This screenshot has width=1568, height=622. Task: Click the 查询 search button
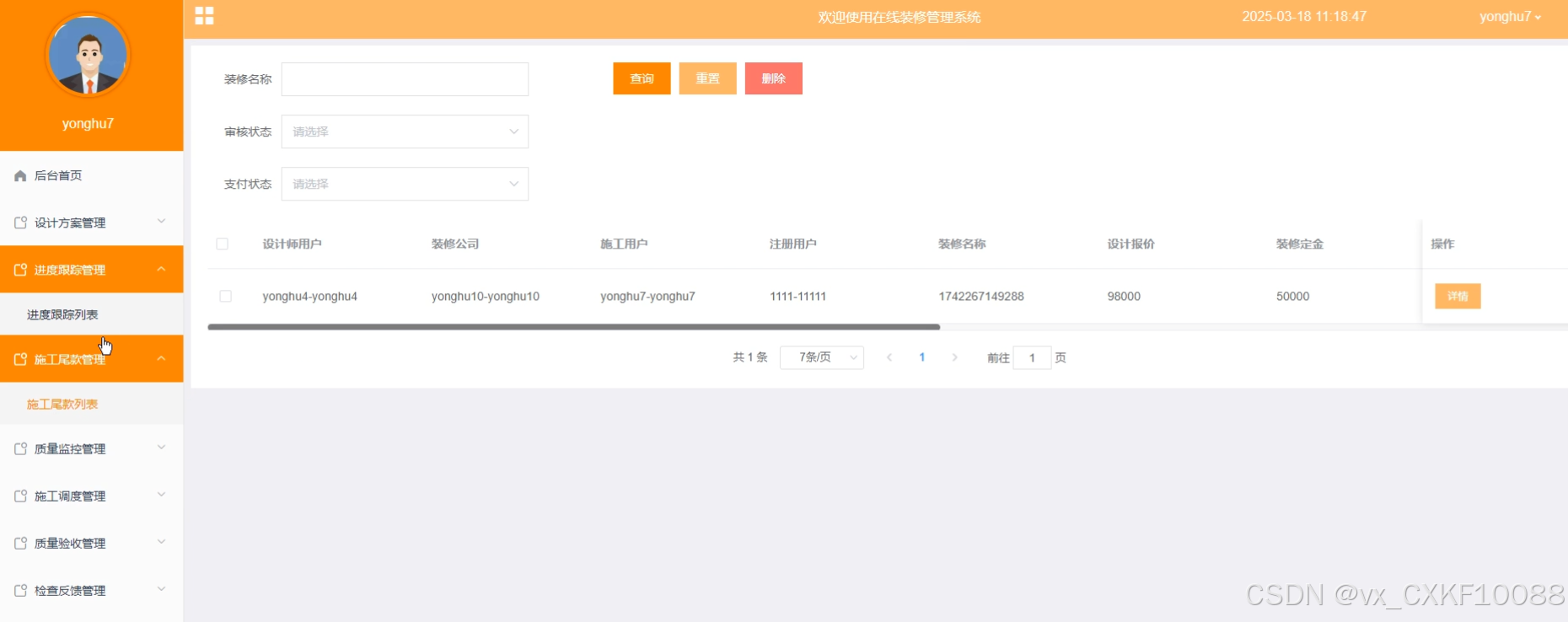642,78
